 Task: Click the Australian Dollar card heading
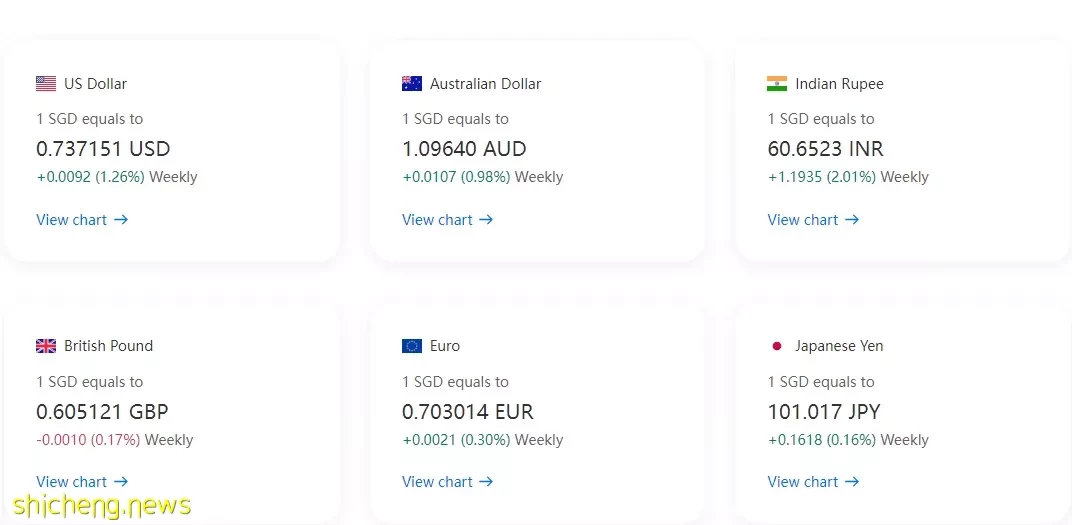pos(485,83)
